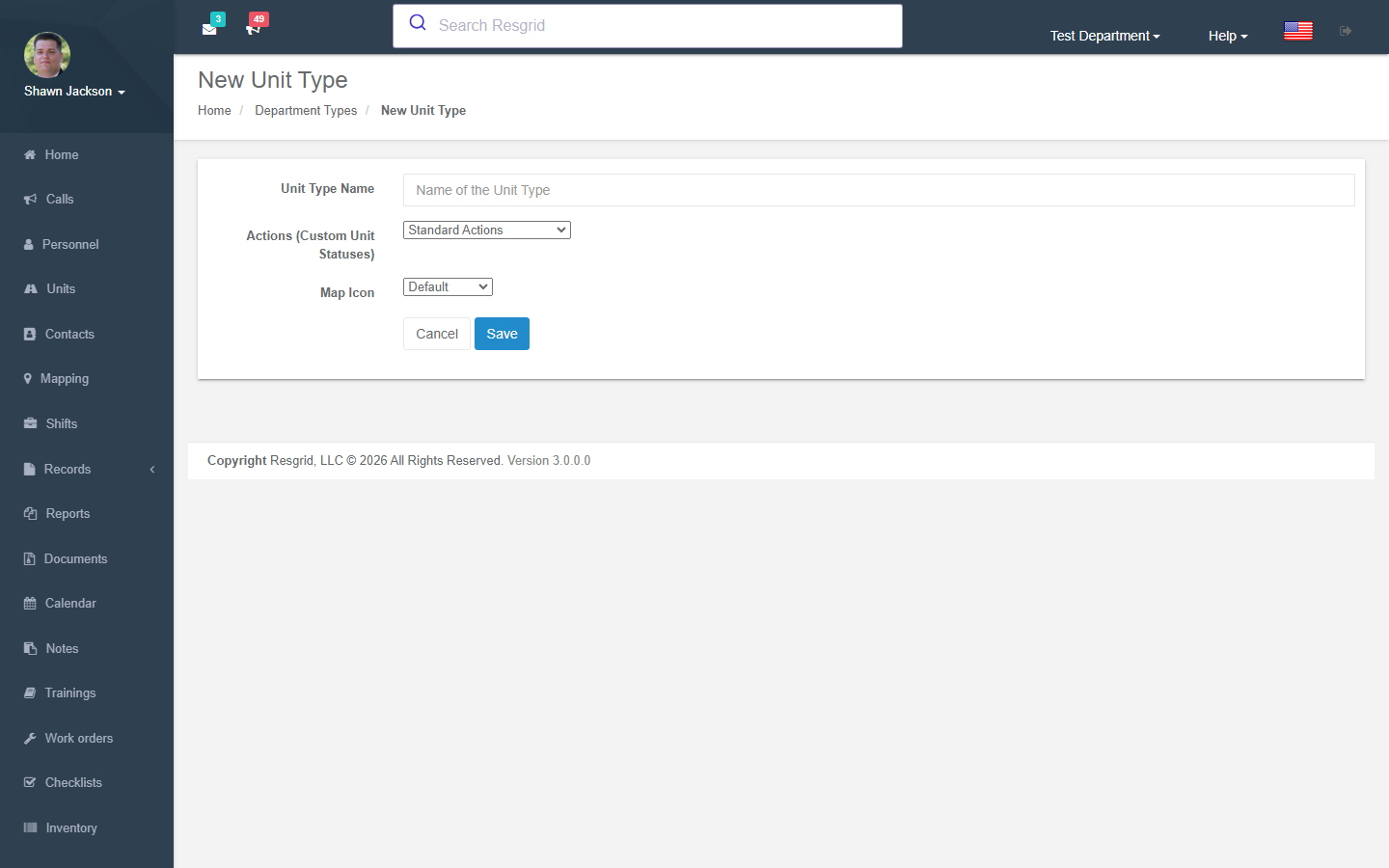The width and height of the screenshot is (1389, 868).
Task: Click the Version 3.0.0.0 footer text
Action: tap(549, 461)
